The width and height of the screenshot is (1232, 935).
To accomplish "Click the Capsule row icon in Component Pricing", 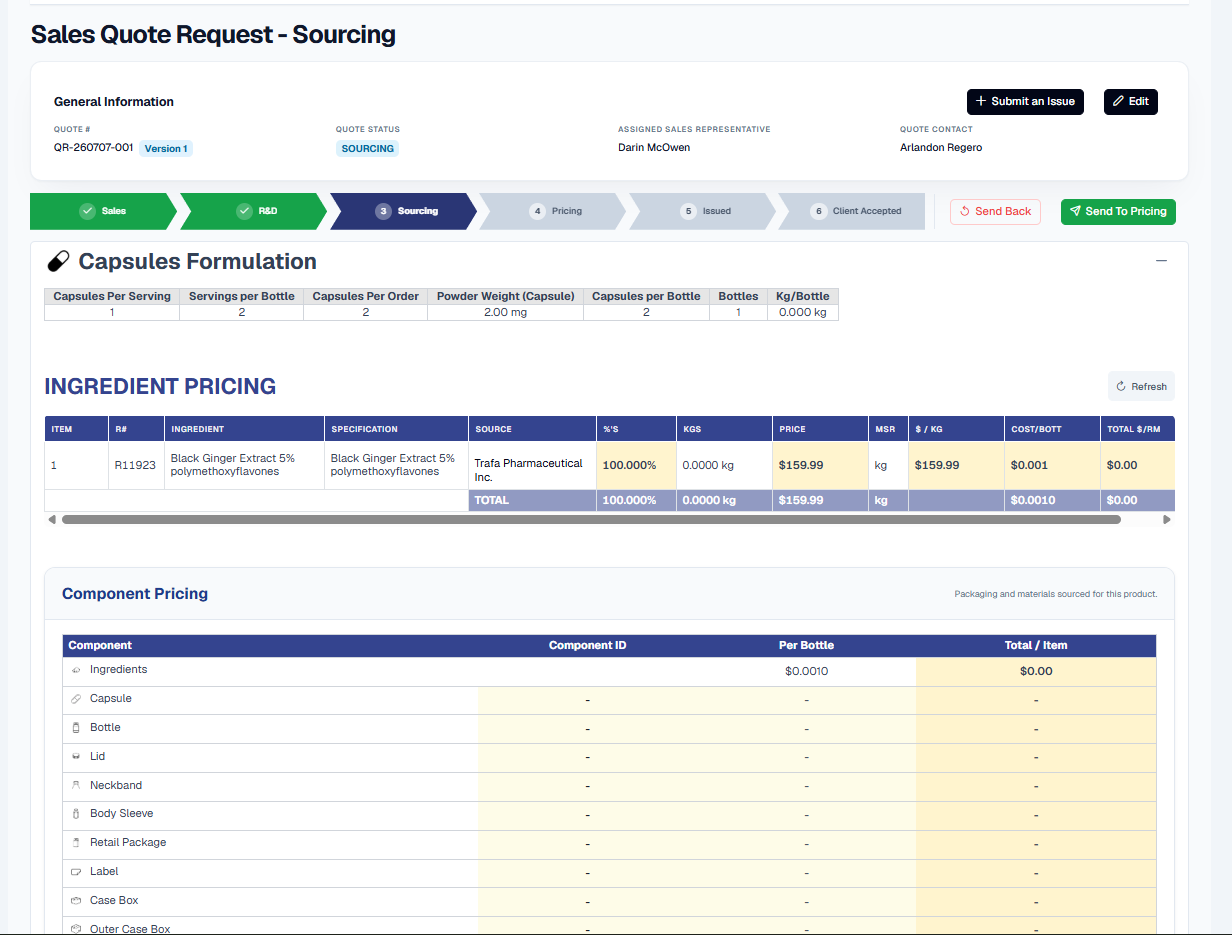I will tap(76, 699).
